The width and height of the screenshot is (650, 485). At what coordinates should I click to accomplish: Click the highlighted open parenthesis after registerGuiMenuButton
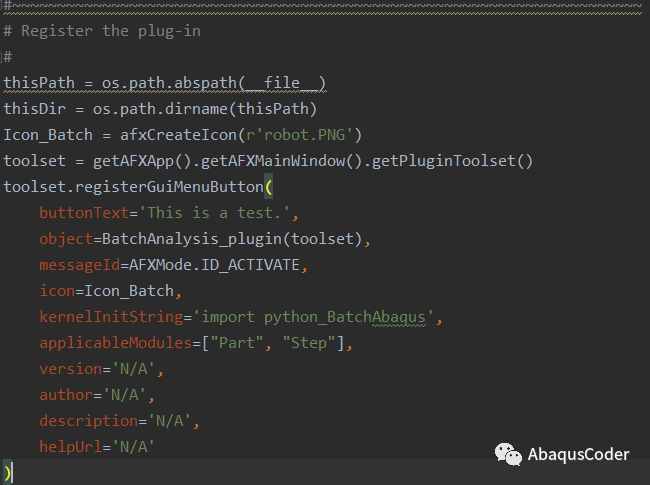pos(269,187)
